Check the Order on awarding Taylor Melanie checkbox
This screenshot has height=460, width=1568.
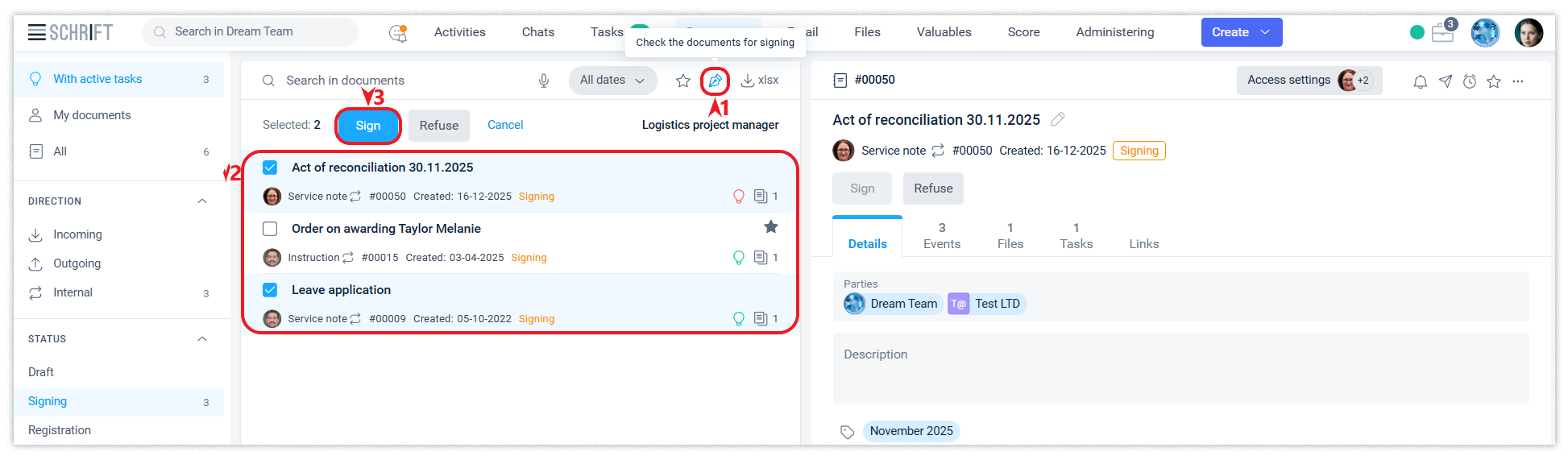tap(270, 229)
